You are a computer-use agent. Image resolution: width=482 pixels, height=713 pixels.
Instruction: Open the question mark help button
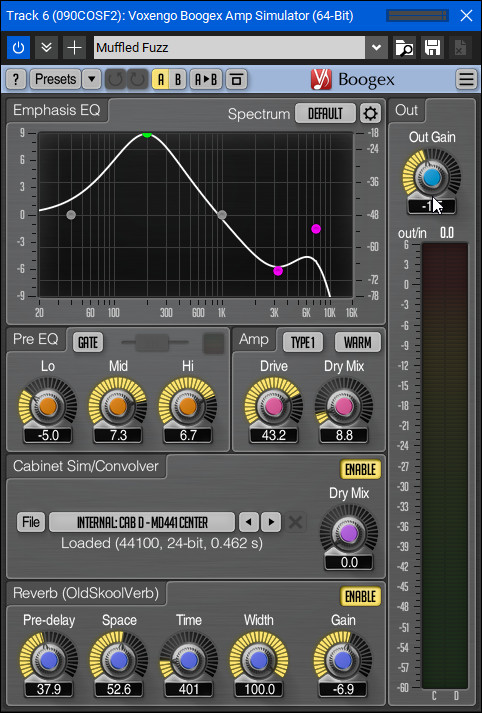[16, 79]
